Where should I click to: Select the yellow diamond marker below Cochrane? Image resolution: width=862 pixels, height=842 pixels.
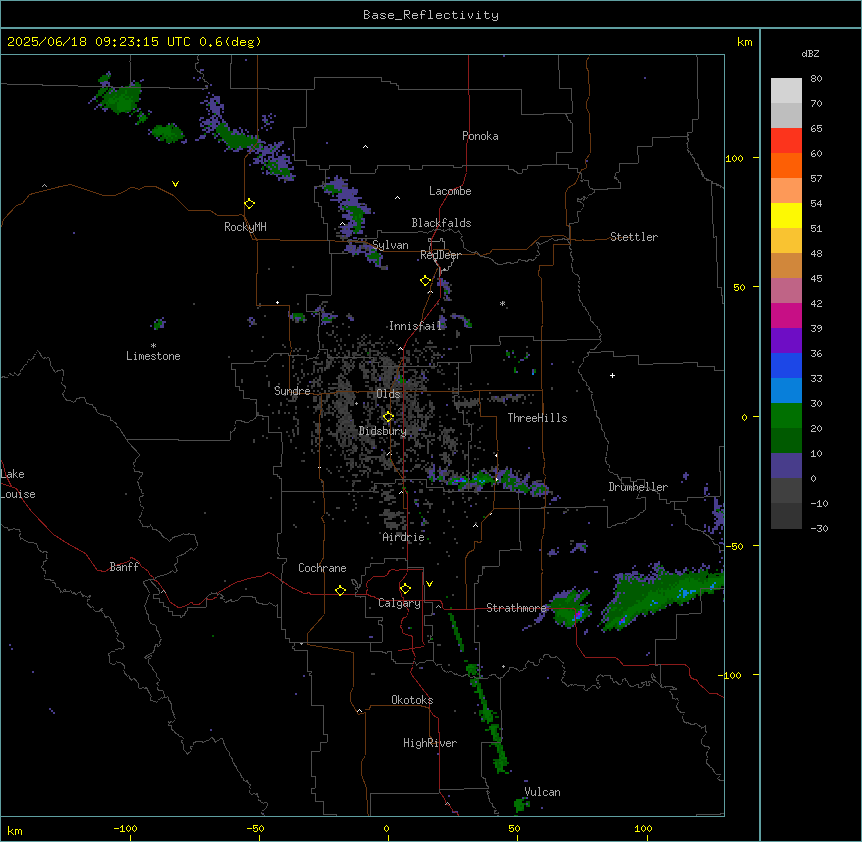tap(340, 590)
